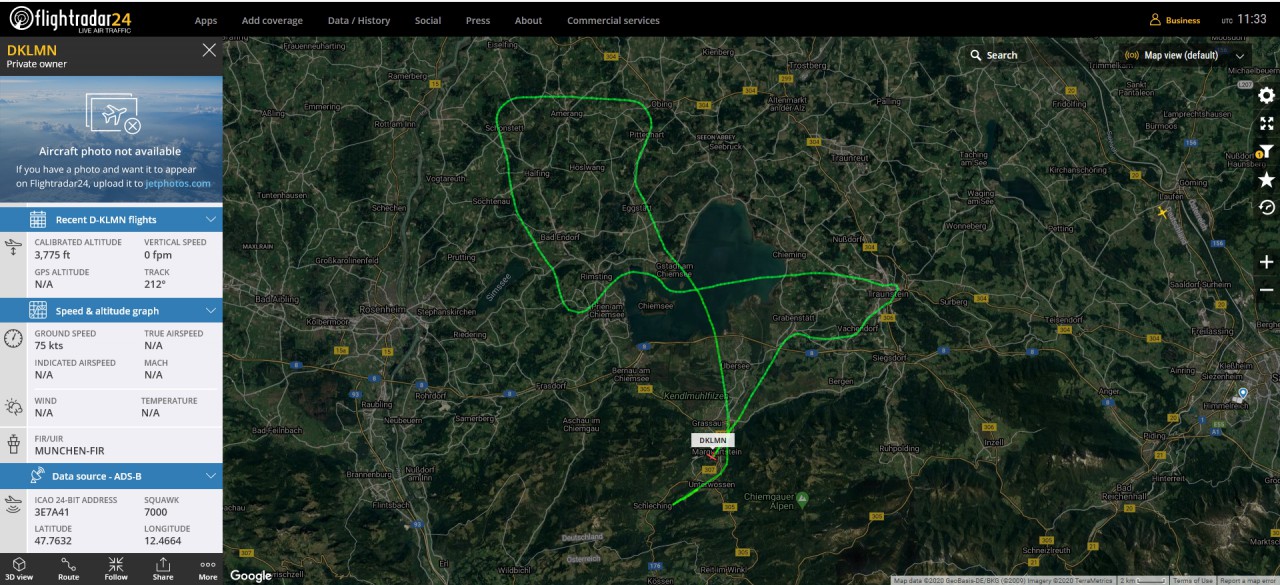
Task: Show the aircraft route
Action: pos(68,569)
